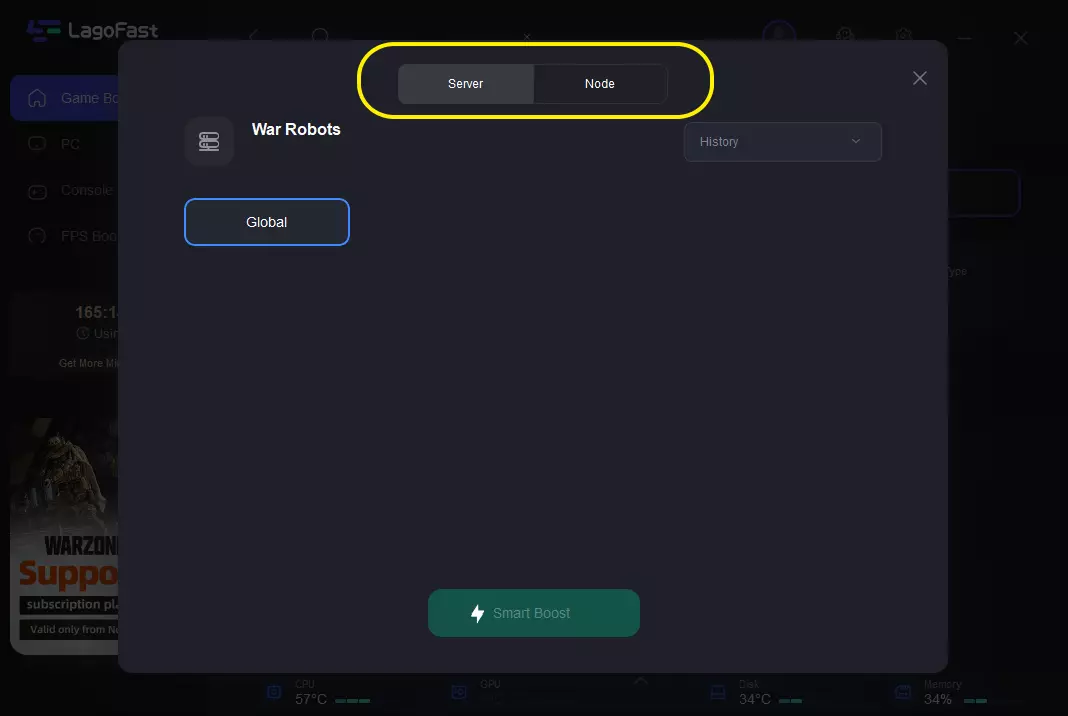
Task: Expand the status bar up chevron
Action: point(640,681)
